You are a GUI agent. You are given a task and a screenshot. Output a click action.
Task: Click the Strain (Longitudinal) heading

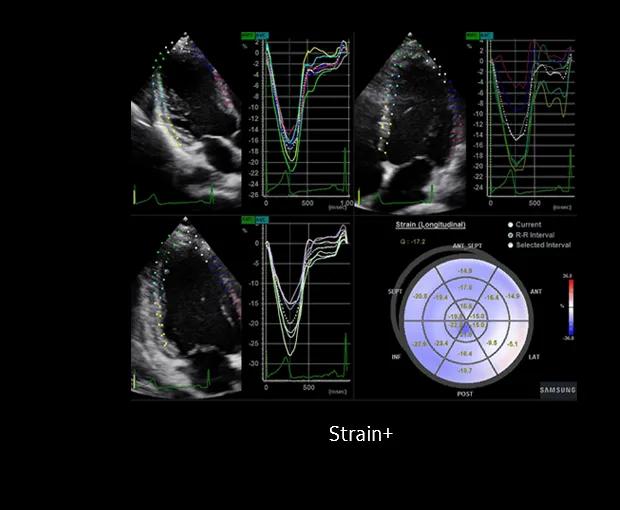coord(431,225)
